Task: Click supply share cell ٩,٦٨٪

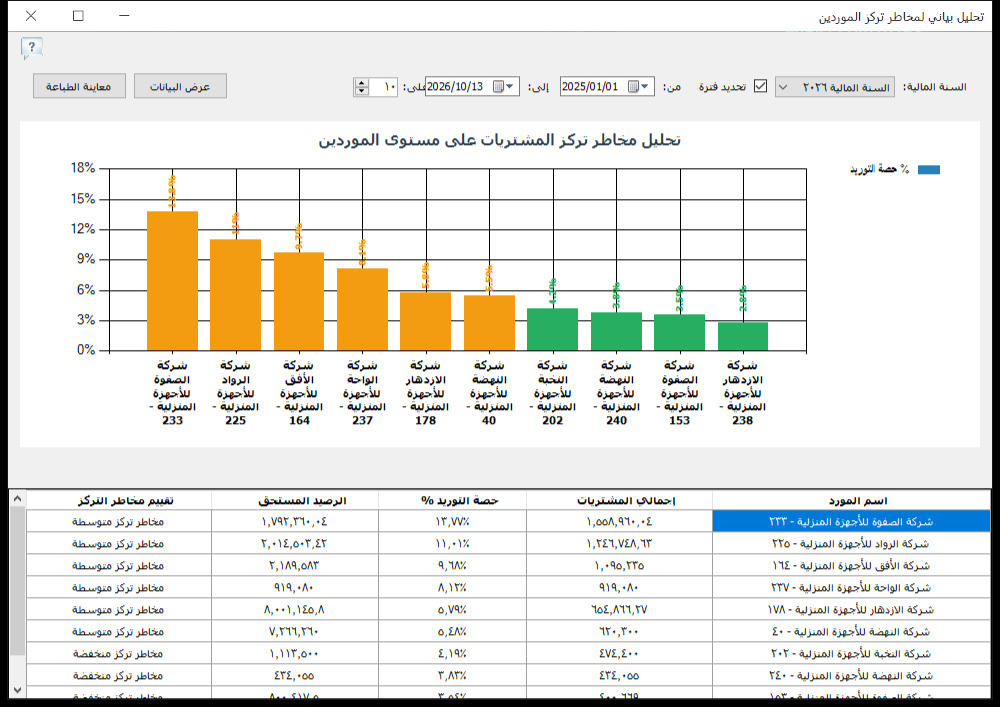Action: (x=452, y=565)
